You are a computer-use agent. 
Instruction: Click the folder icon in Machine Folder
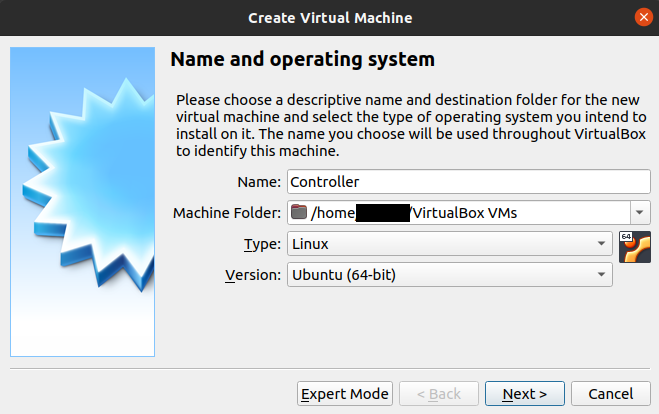point(299,212)
